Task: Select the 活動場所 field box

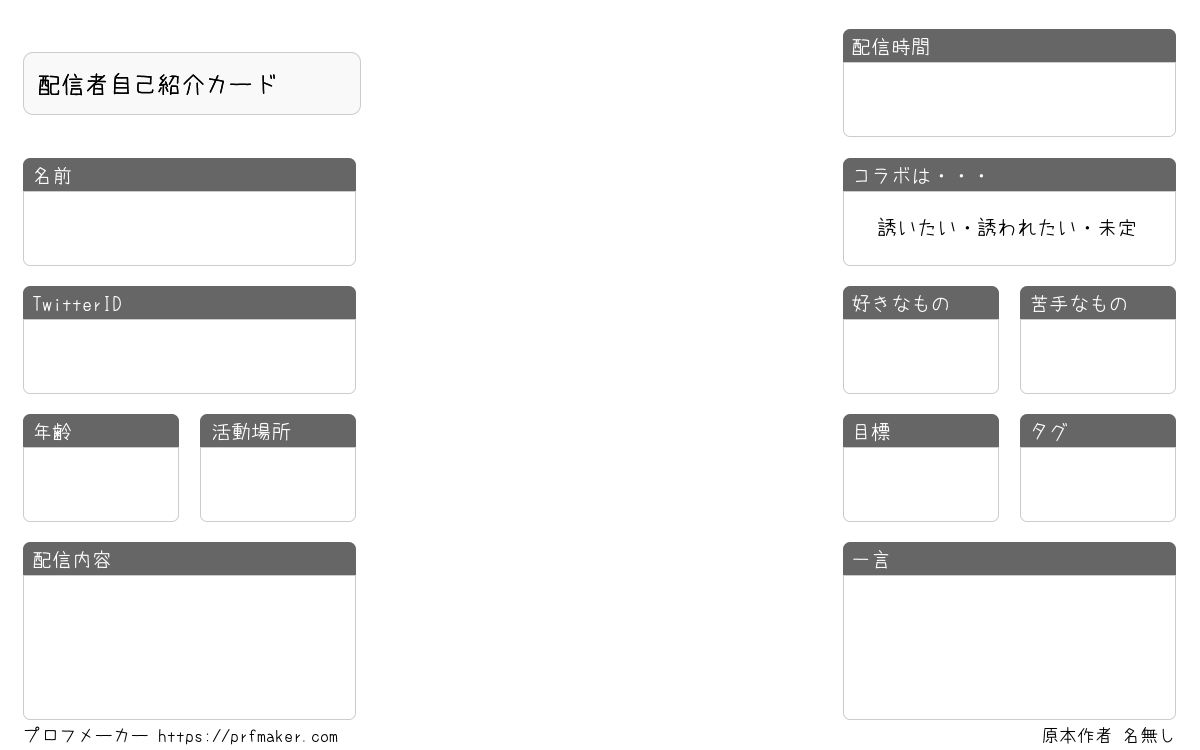Action: click(278, 484)
